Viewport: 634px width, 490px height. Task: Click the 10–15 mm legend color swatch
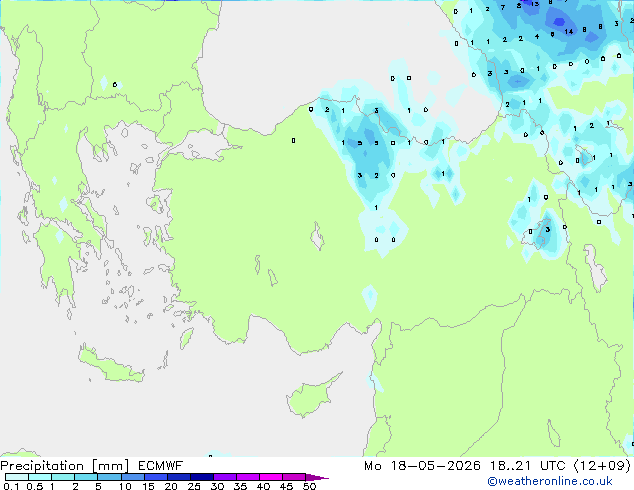(132, 477)
